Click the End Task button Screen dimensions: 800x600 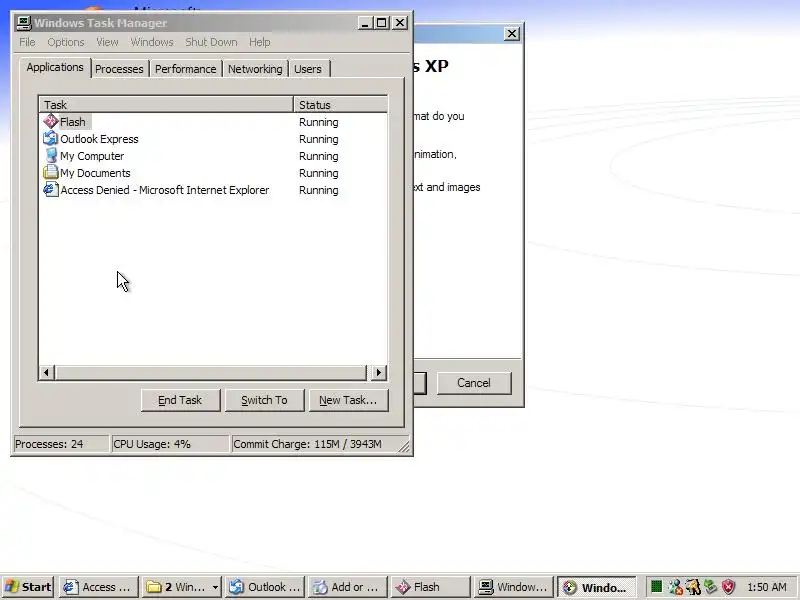coord(180,400)
